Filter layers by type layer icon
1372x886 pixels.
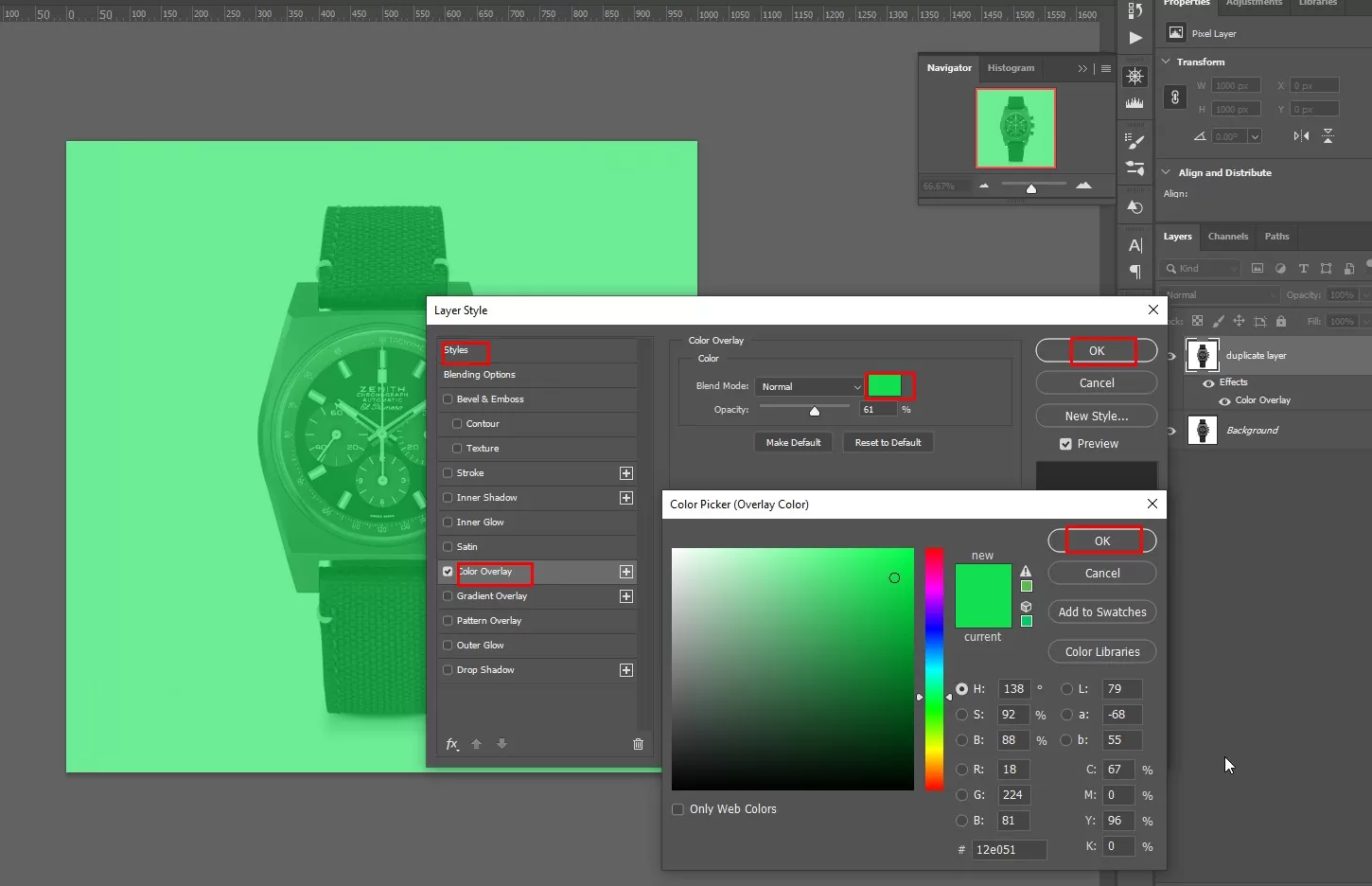(x=1303, y=269)
